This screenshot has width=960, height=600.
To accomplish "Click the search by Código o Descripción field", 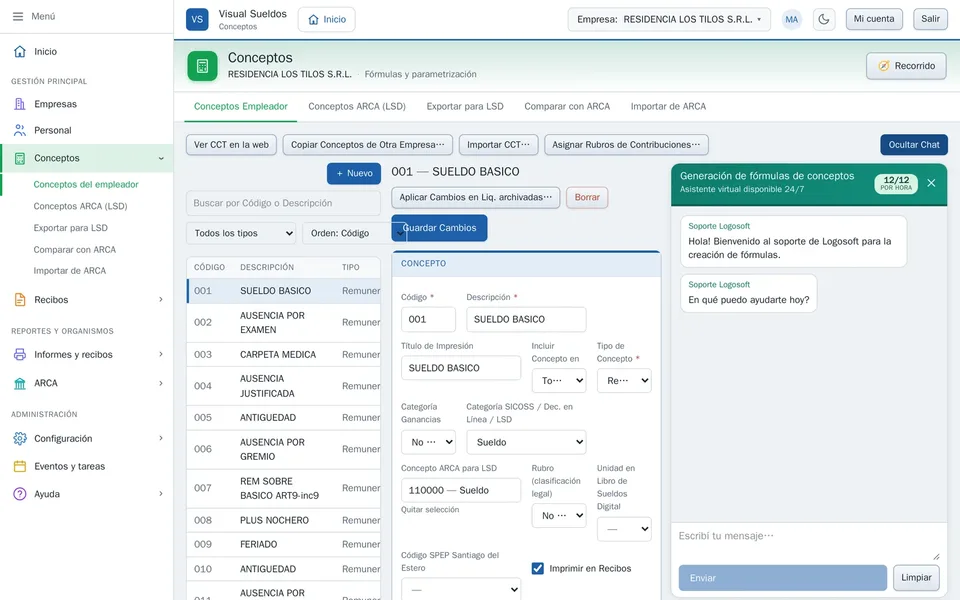I will pyautogui.click(x=283, y=203).
